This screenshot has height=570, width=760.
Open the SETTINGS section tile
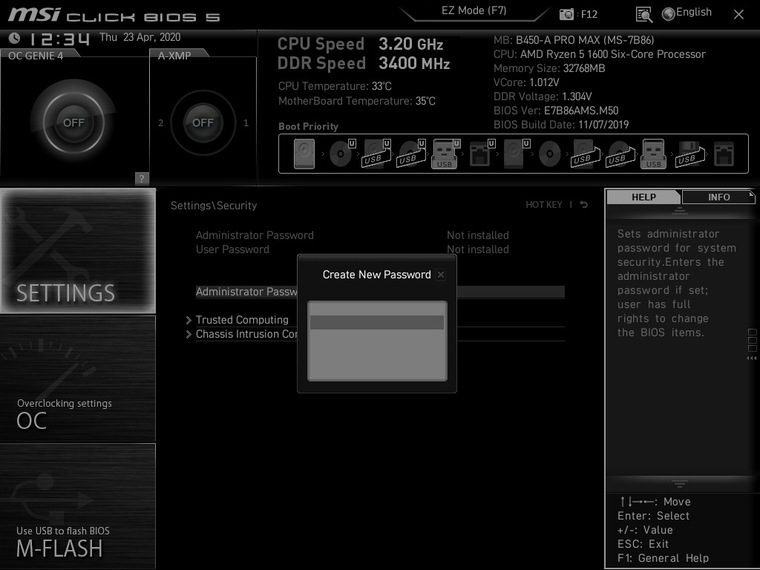click(78, 251)
